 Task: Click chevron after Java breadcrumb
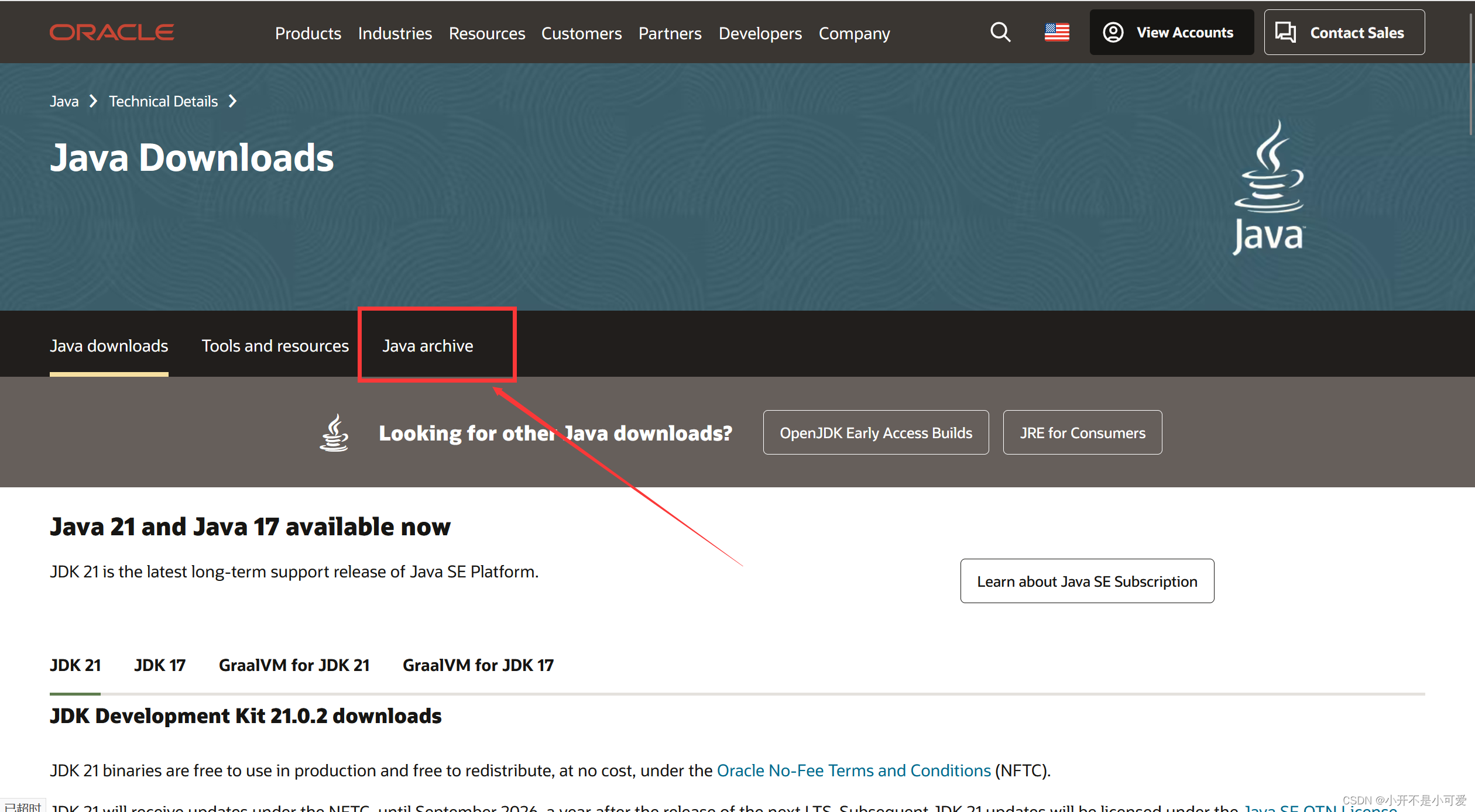(93, 101)
